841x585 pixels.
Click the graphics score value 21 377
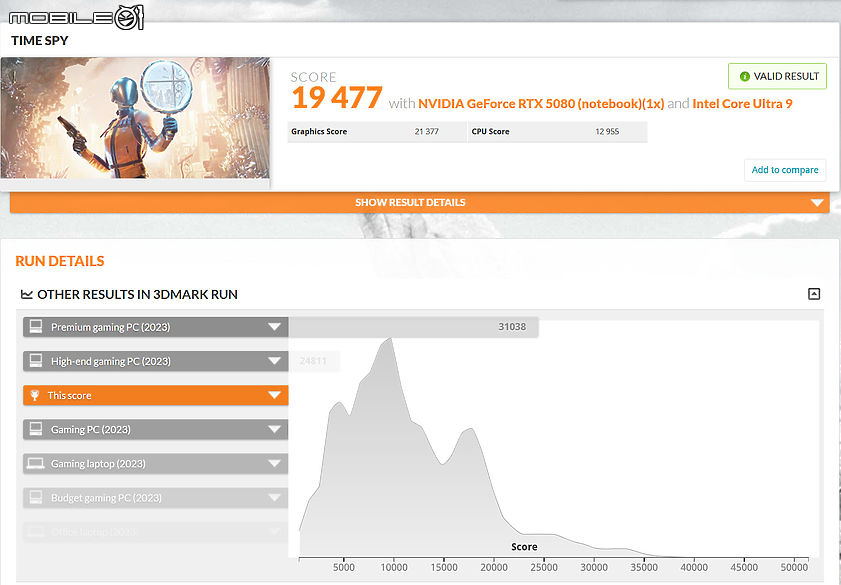(426, 131)
